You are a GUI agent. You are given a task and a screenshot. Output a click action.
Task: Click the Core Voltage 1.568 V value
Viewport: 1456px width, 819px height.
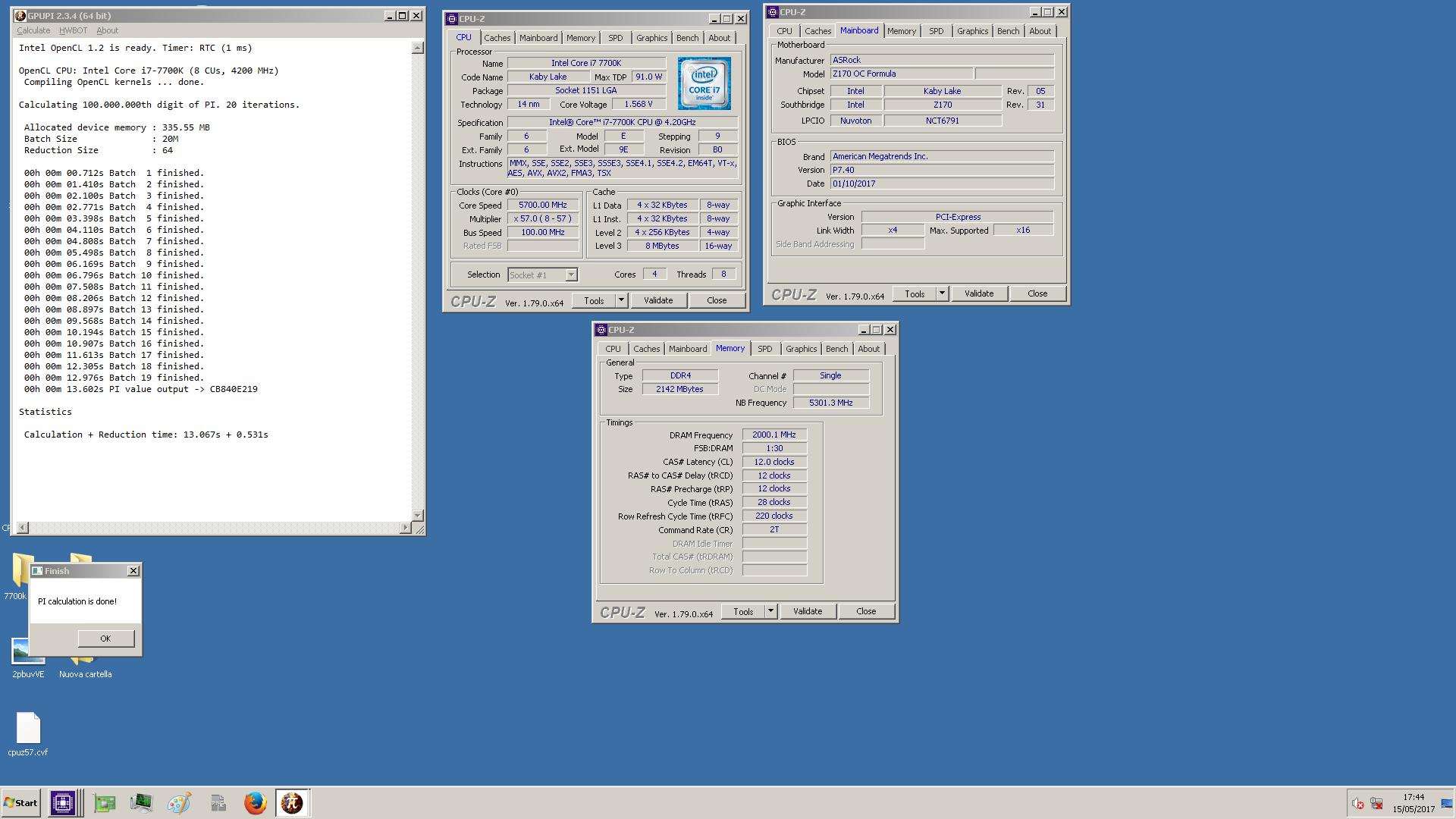coord(639,105)
